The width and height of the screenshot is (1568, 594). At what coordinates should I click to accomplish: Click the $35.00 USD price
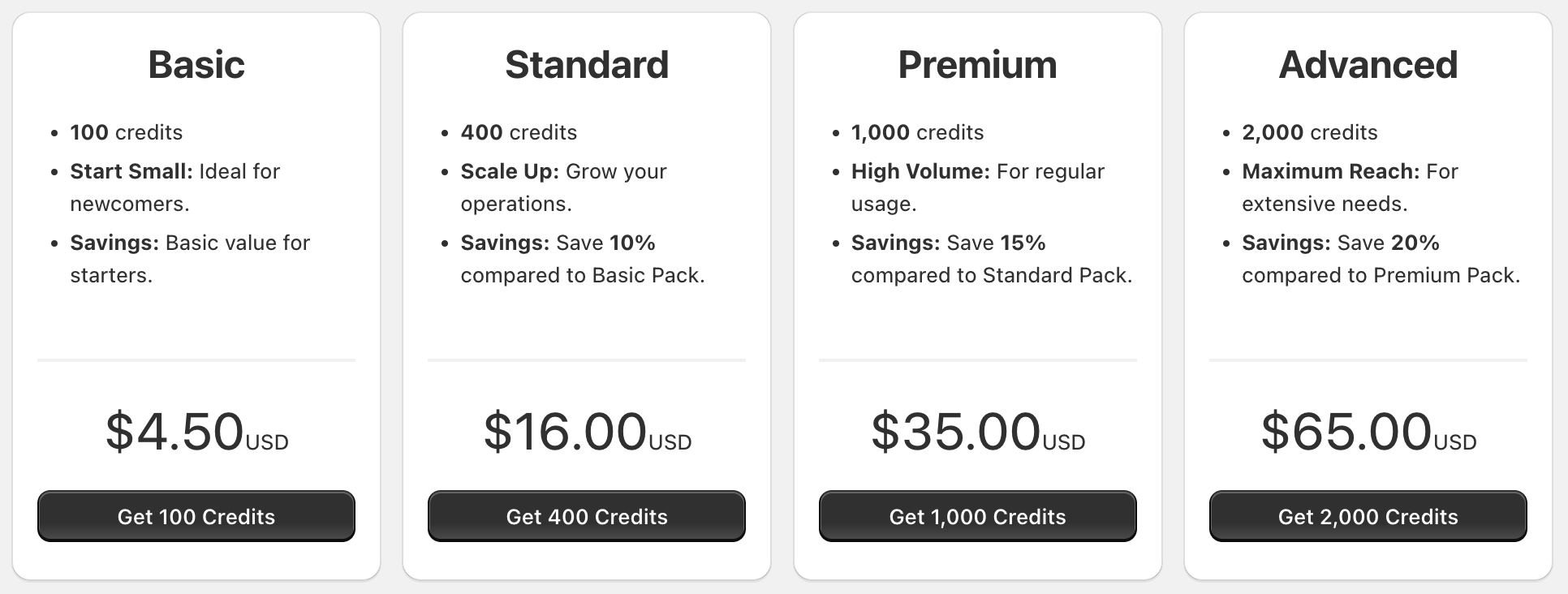coord(977,432)
